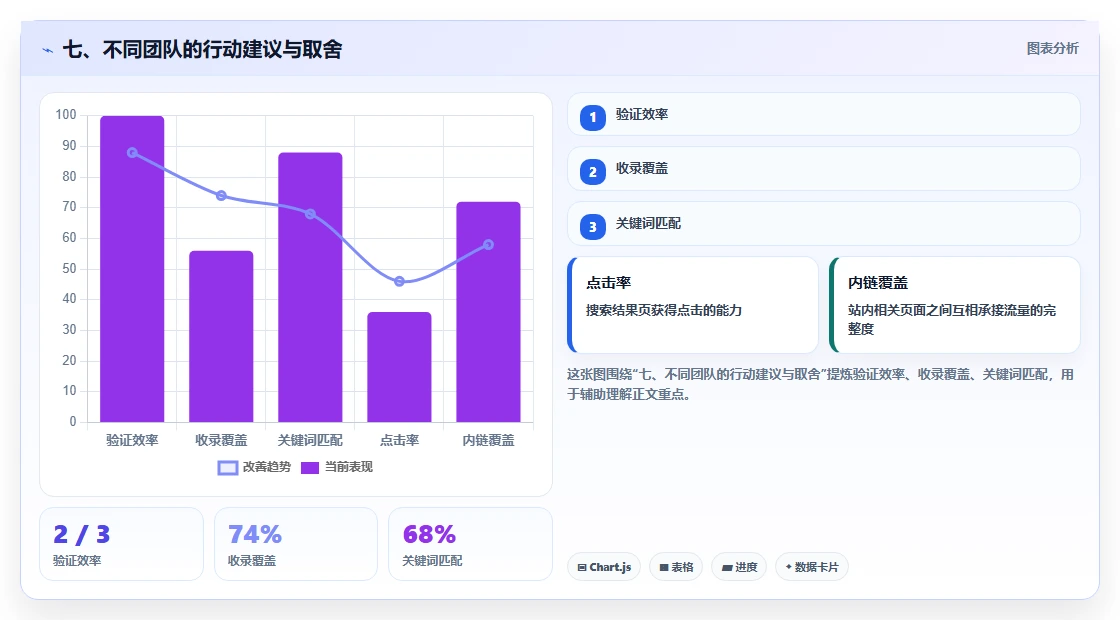Click trend line point on 内链覆盖 bar
This screenshot has width=1120, height=620.
(x=489, y=245)
